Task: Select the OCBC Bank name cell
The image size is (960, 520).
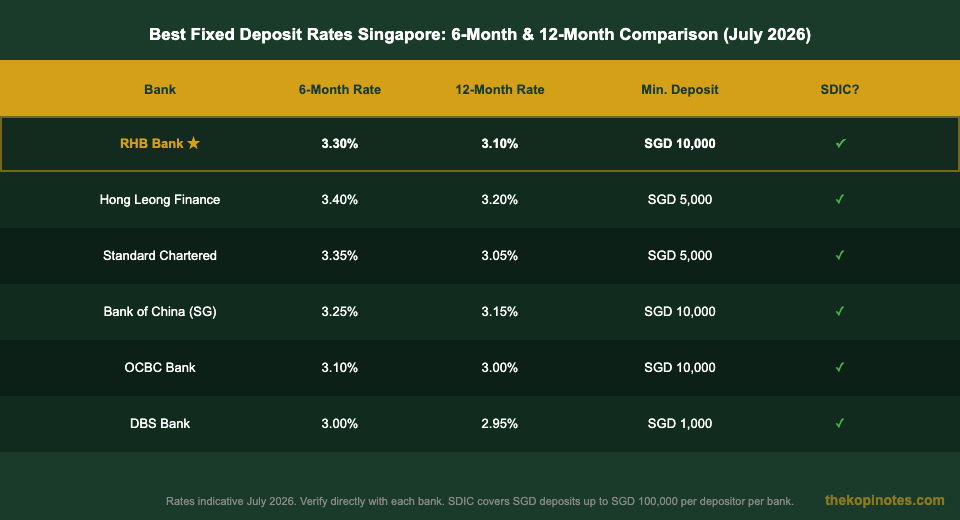Action: click(160, 367)
